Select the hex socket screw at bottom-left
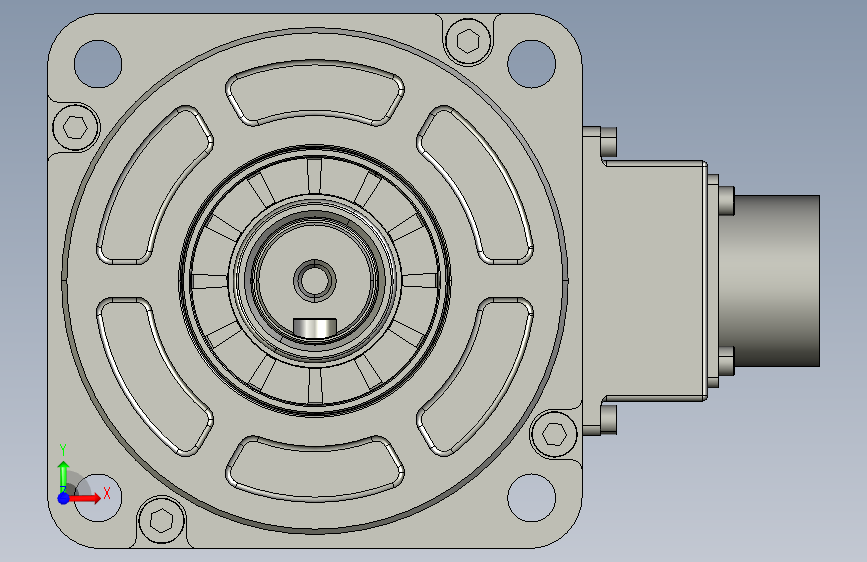The image size is (867, 562). coord(161,521)
